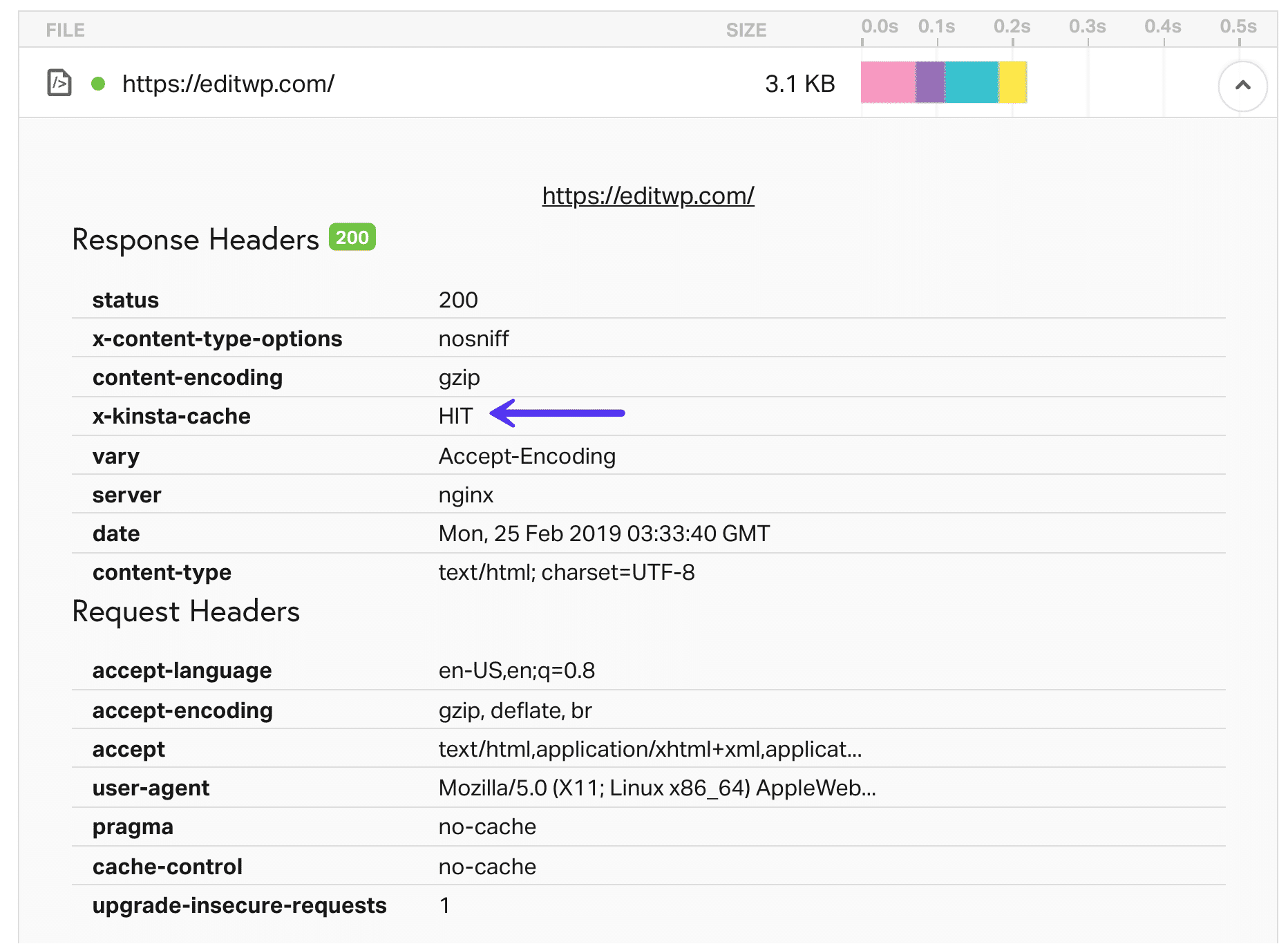
Task: Select the 0.2s timeline marker
Action: coord(1012,26)
